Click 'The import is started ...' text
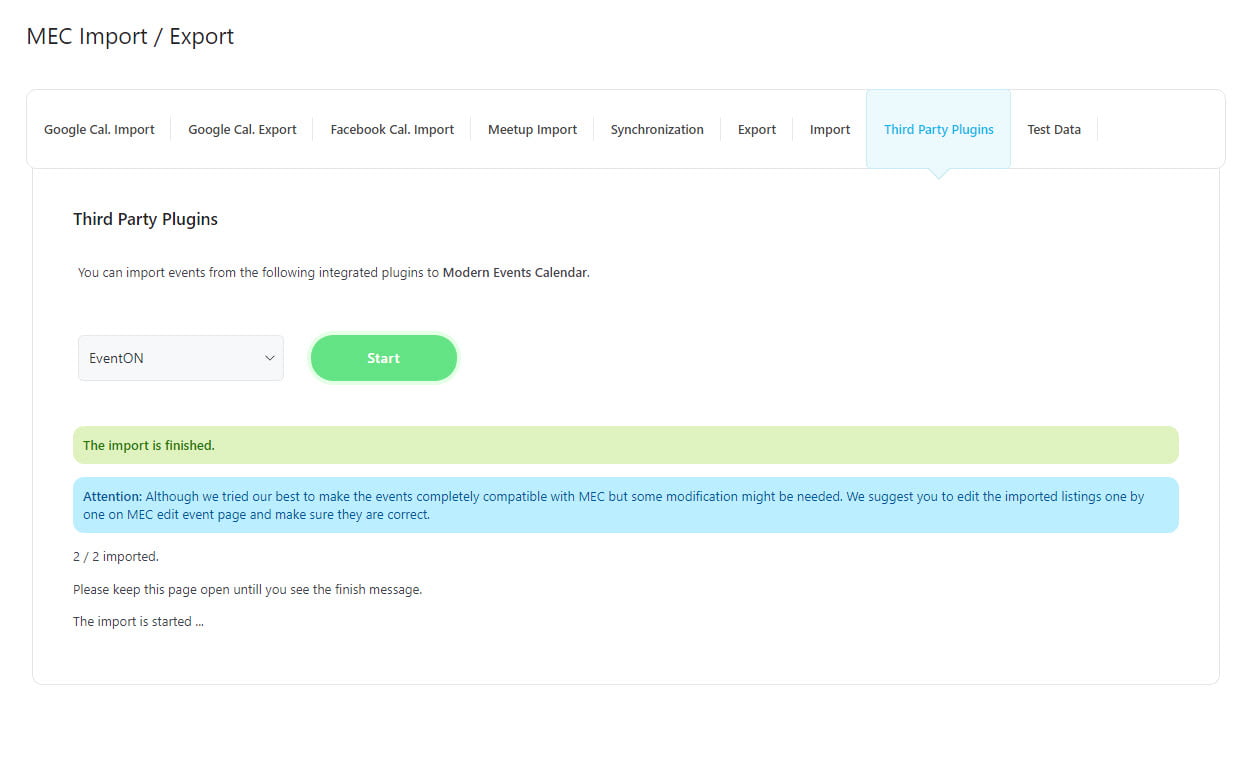Image resolution: width=1258 pixels, height=763 pixels. pos(138,621)
